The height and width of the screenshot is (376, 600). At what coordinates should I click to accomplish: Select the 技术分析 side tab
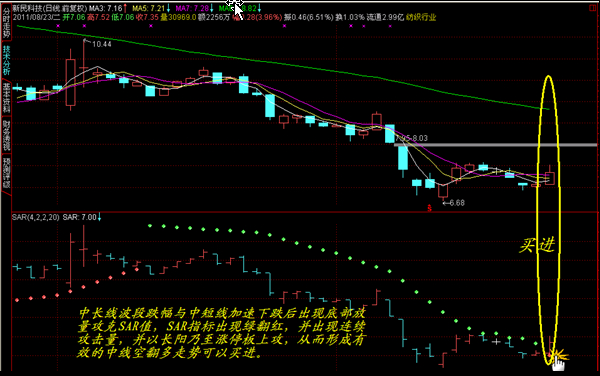pyautogui.click(x=6, y=60)
